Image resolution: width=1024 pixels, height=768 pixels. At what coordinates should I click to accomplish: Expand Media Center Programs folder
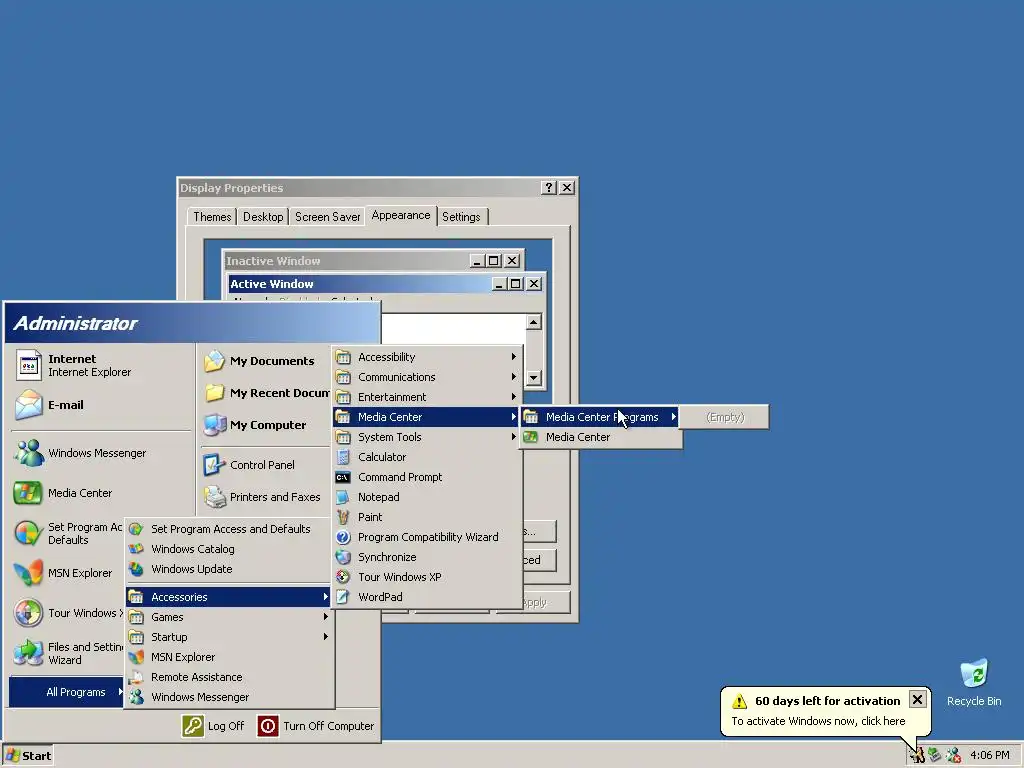pyautogui.click(x=601, y=417)
